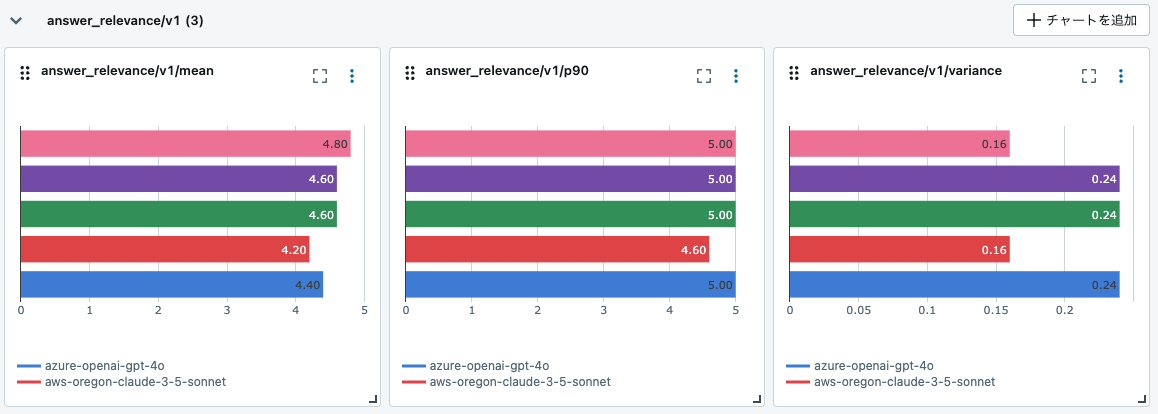Grab the drag handle of p90 chart
The height and width of the screenshot is (414, 1158).
tap(410, 72)
